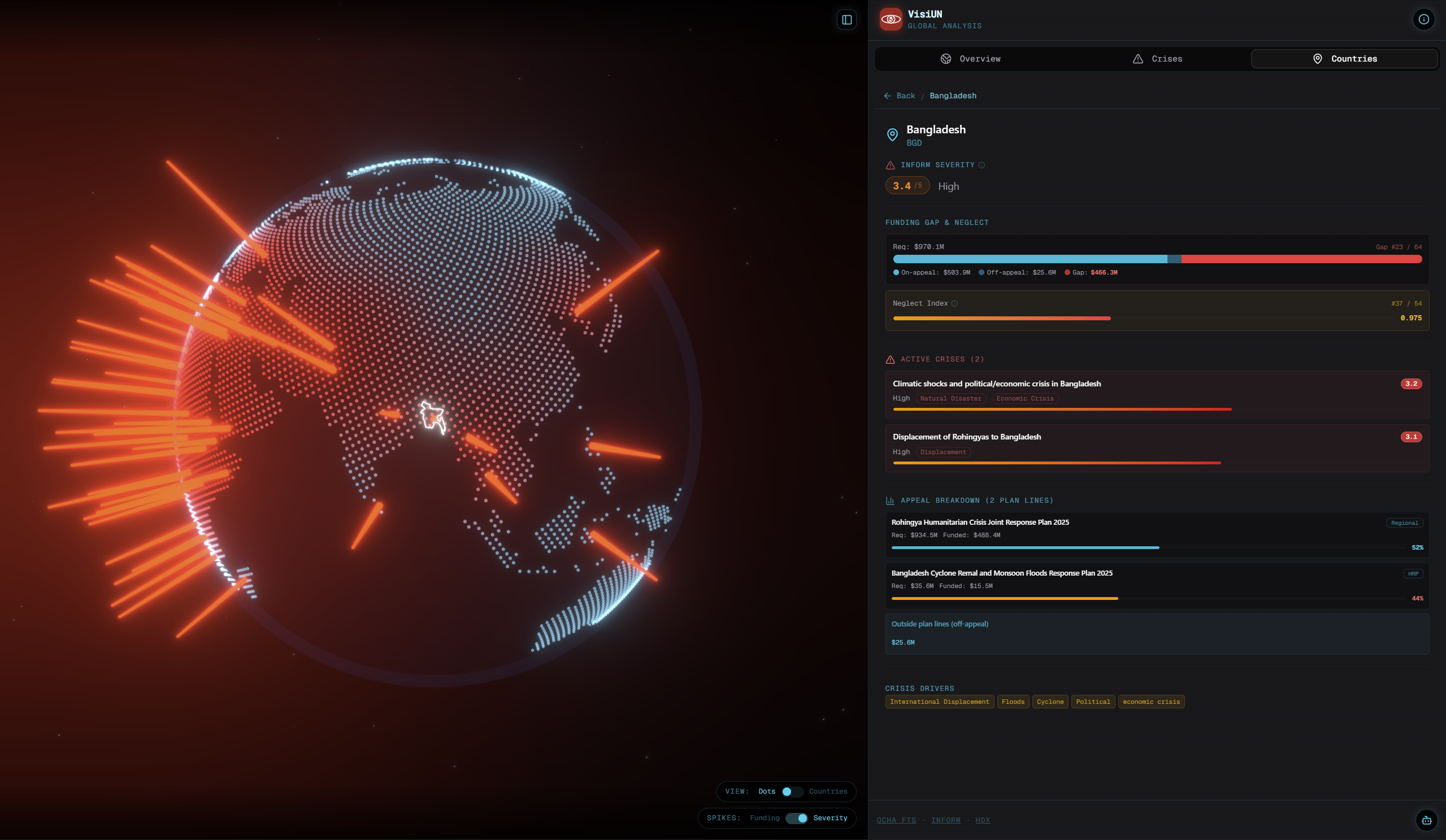
Task: Switch to the Crises tab
Action: [x=1157, y=59]
